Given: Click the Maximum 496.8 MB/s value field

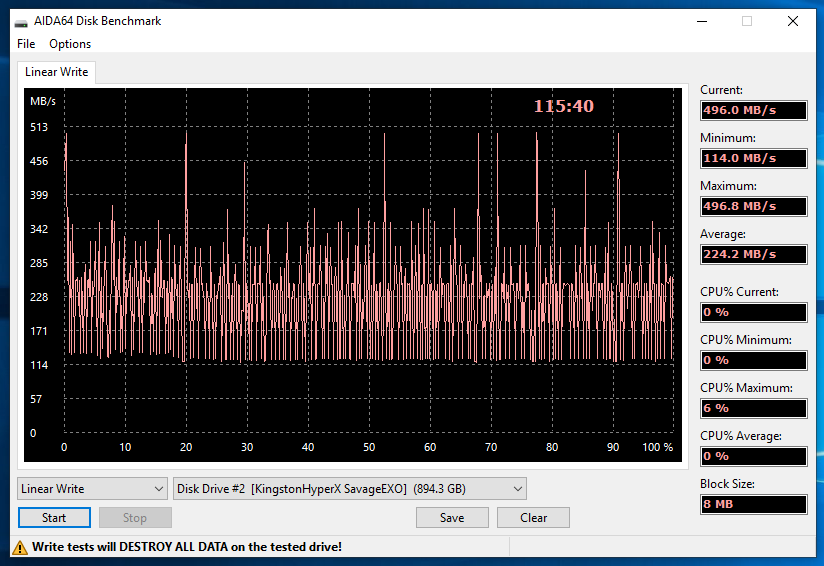Looking at the screenshot, I should coord(754,206).
